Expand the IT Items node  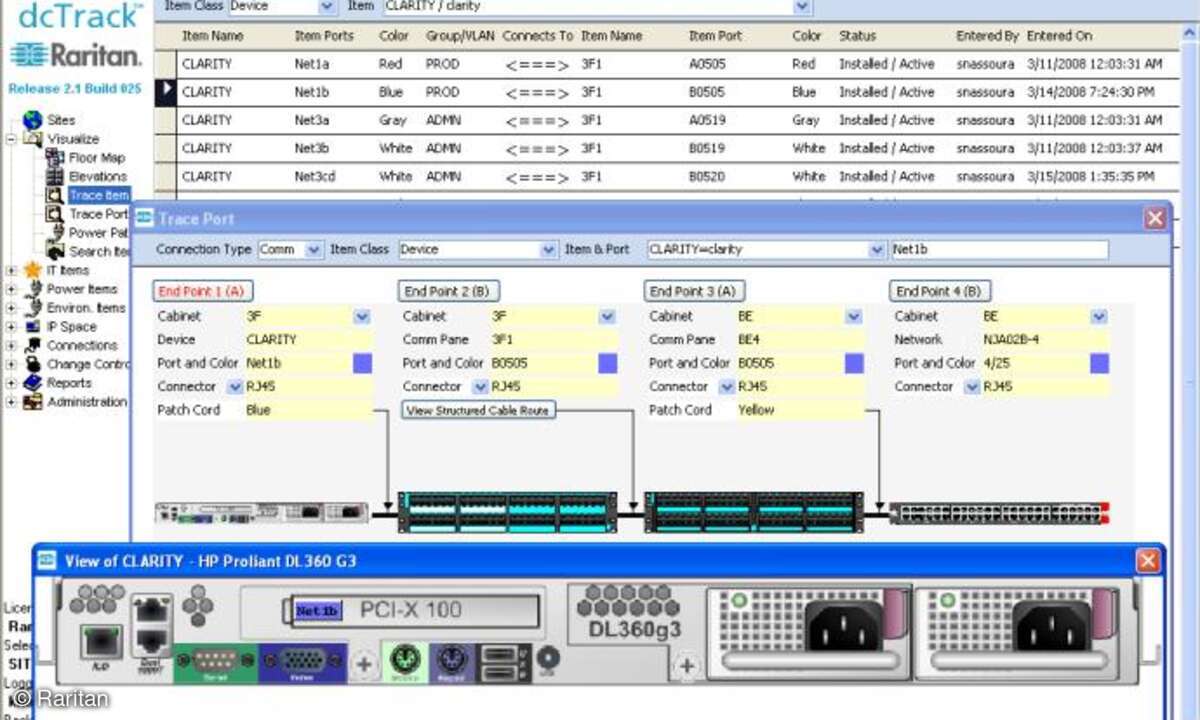(x=11, y=270)
